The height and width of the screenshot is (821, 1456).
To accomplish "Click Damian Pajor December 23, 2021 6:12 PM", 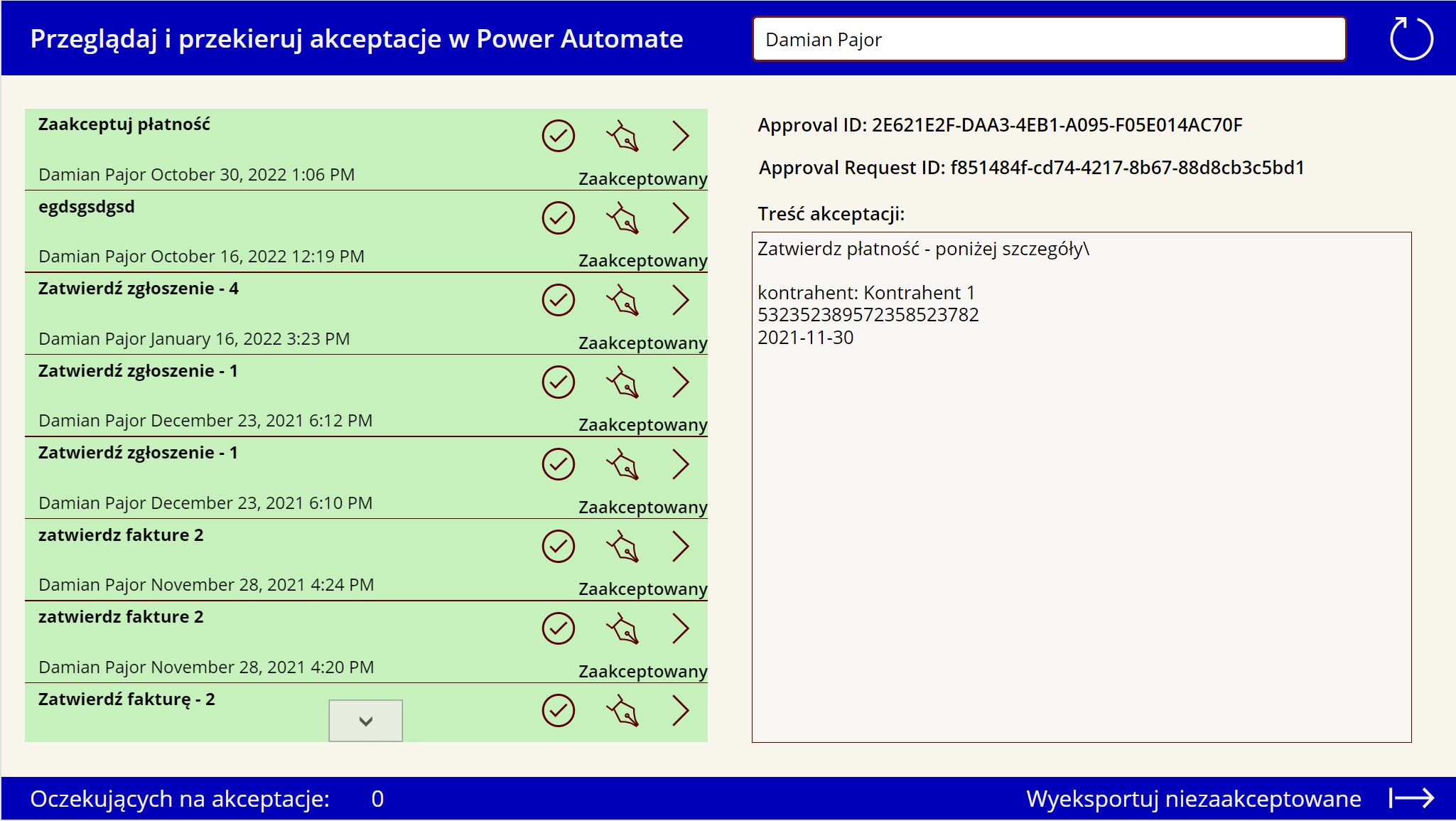I will point(205,421).
